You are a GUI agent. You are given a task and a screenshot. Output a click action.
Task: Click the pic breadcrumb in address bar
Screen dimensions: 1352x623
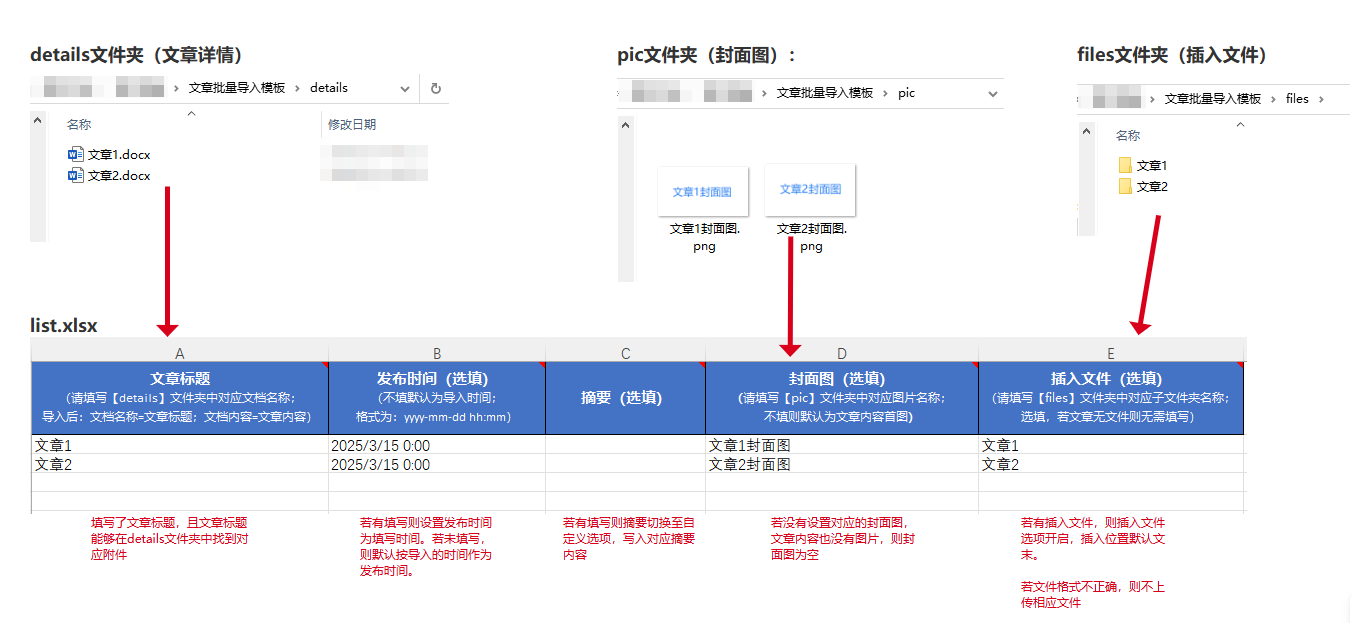point(906,93)
